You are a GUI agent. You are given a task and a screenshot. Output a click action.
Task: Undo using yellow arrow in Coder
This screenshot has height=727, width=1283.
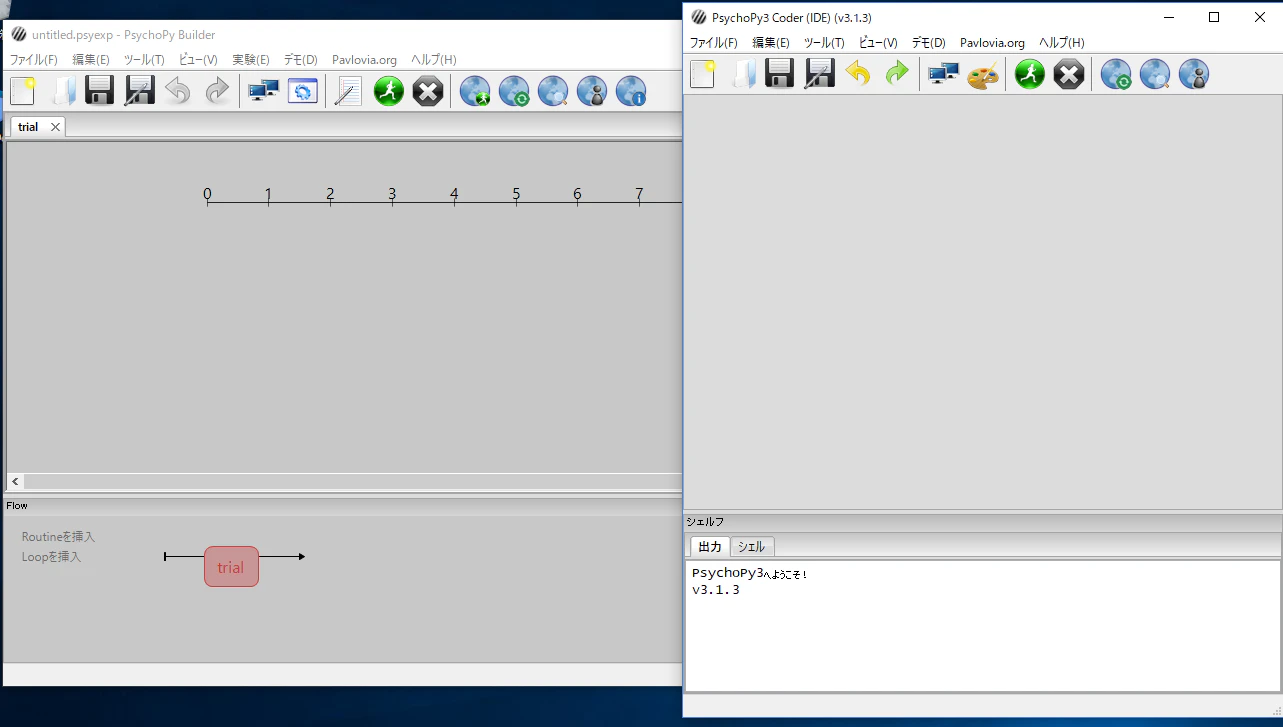(858, 74)
